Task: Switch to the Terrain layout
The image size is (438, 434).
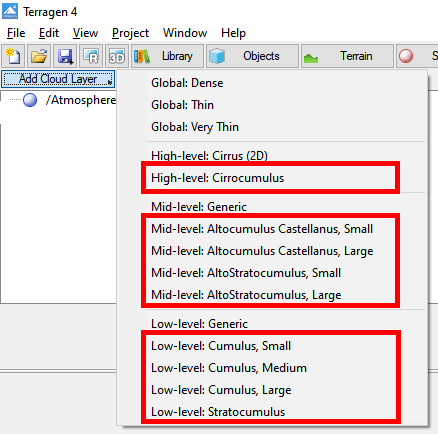Action: tap(347, 56)
